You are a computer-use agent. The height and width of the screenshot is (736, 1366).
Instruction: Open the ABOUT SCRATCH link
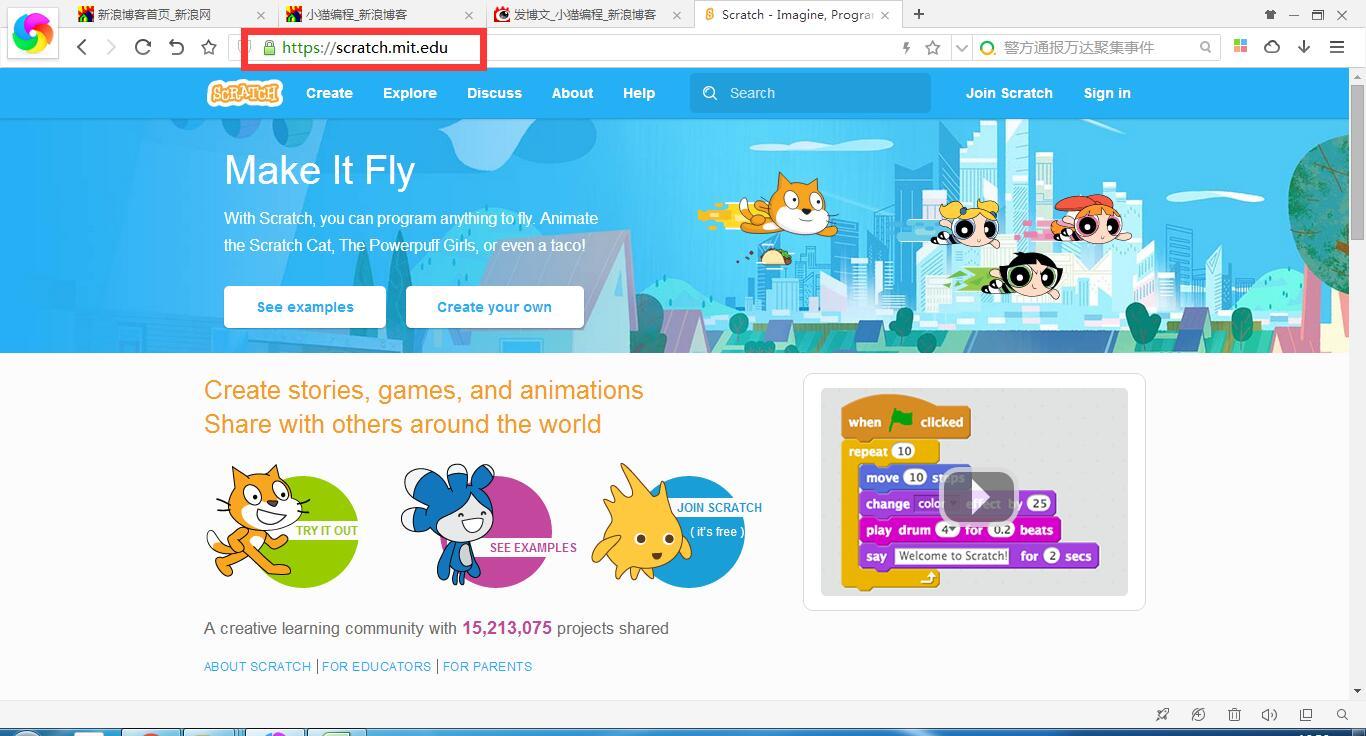(257, 666)
